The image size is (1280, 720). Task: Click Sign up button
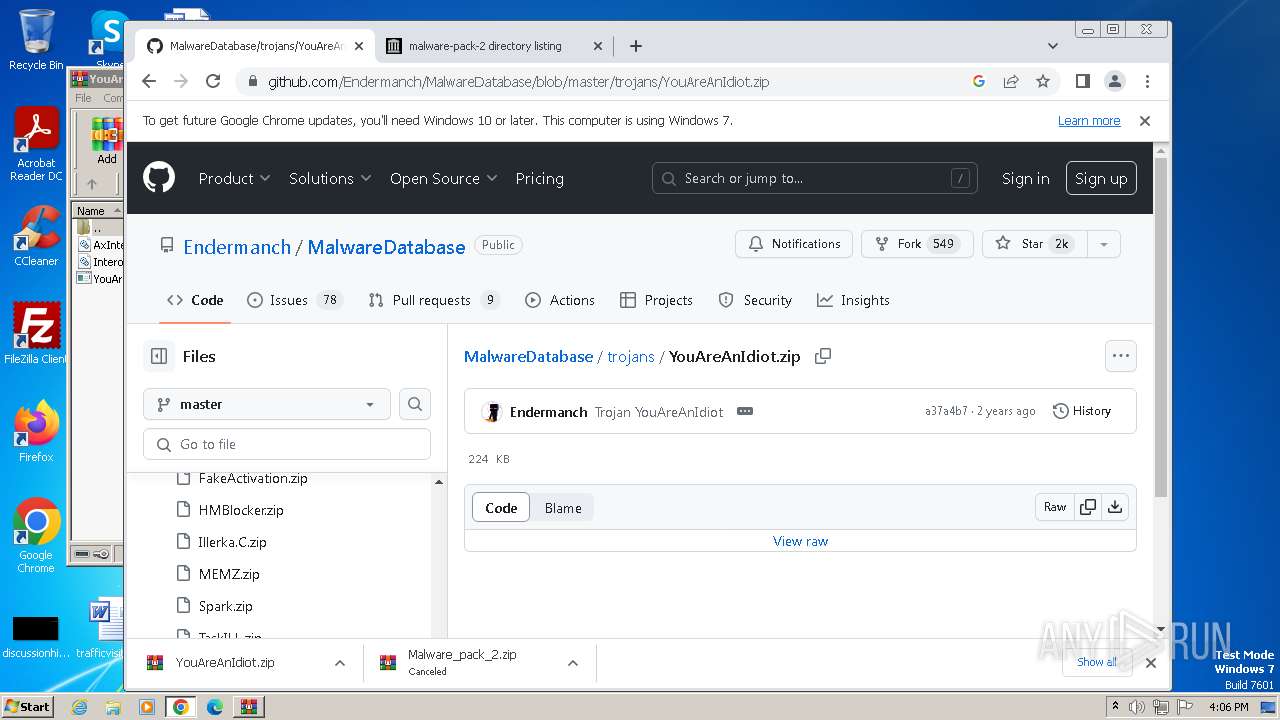[1101, 178]
